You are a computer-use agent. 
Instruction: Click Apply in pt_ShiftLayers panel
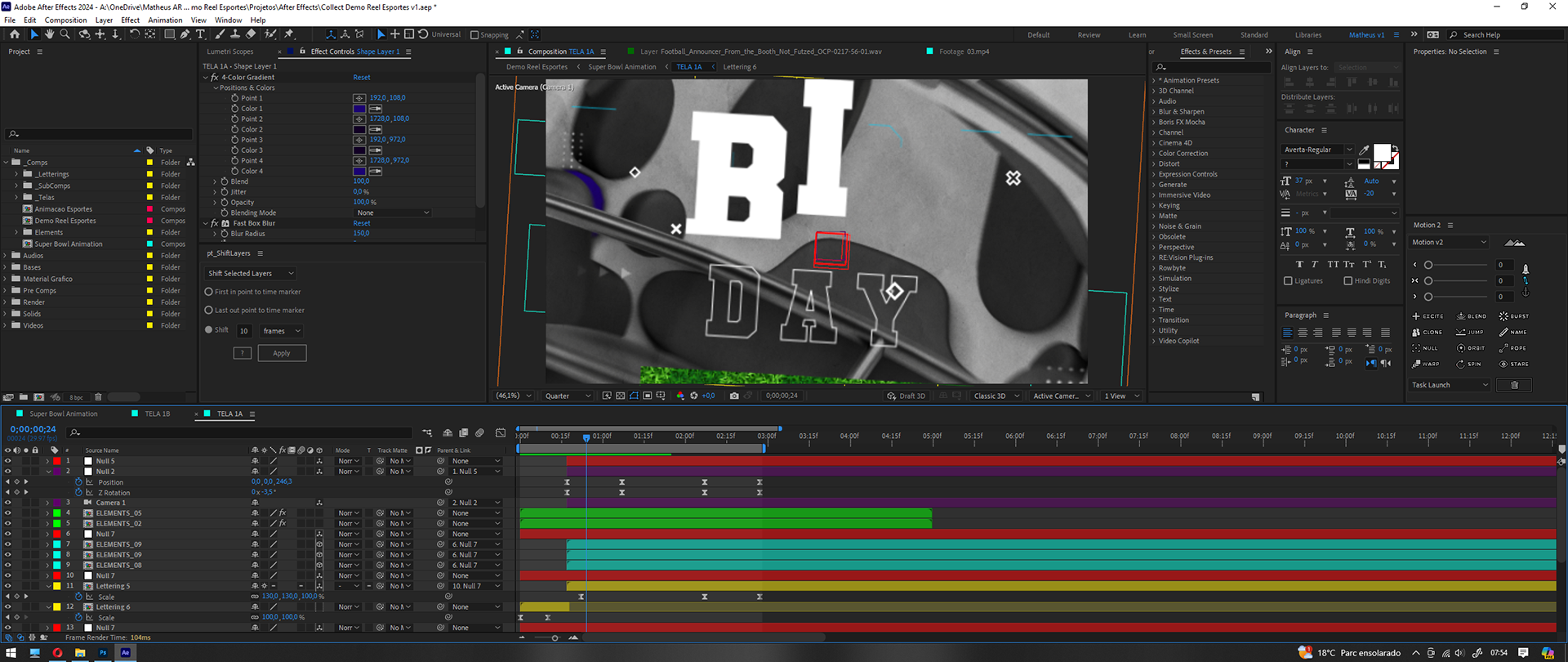point(282,353)
